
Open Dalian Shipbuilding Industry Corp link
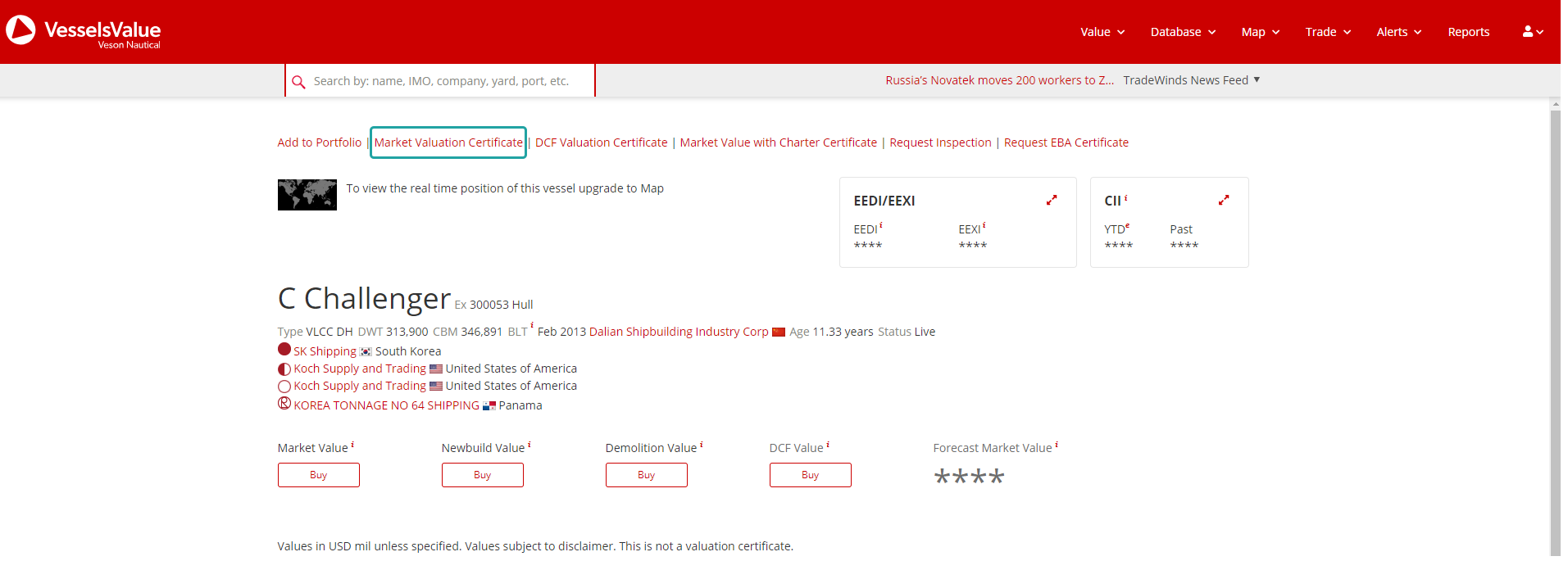(679, 332)
